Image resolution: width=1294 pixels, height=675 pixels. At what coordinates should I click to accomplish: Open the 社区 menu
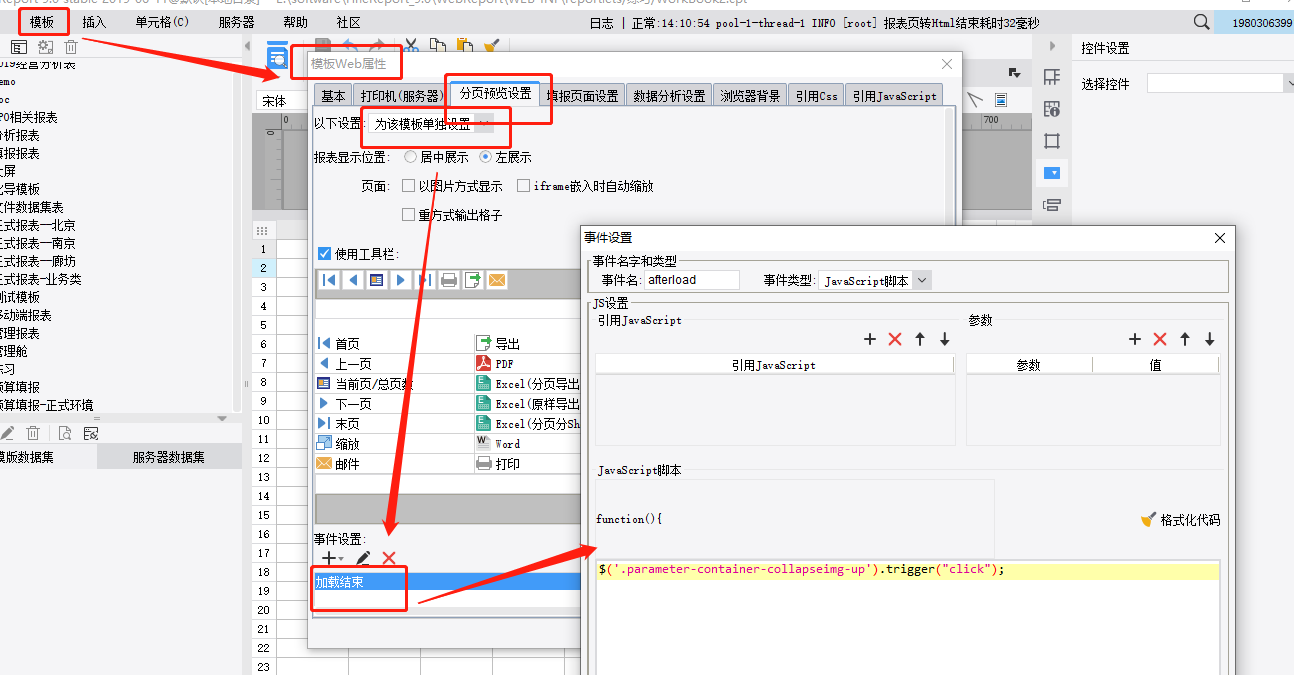348,22
